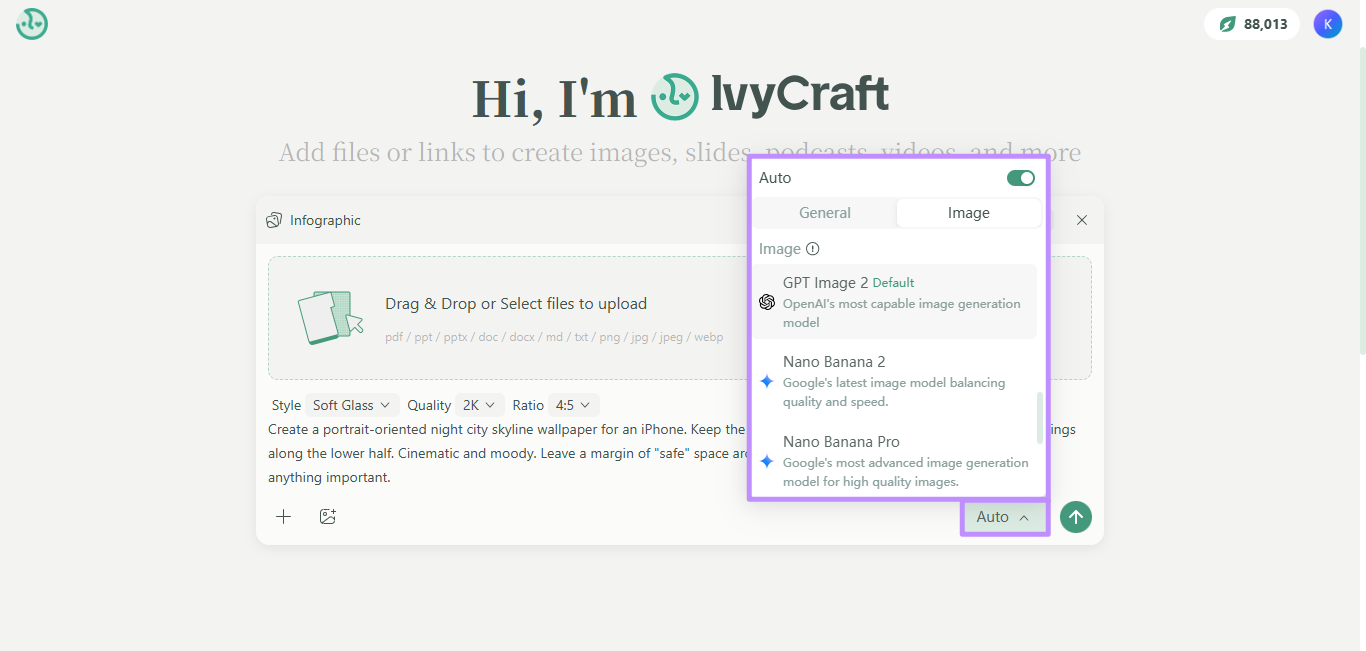Open the user avatar K menu
The width and height of the screenshot is (1366, 651).
(1327, 24)
